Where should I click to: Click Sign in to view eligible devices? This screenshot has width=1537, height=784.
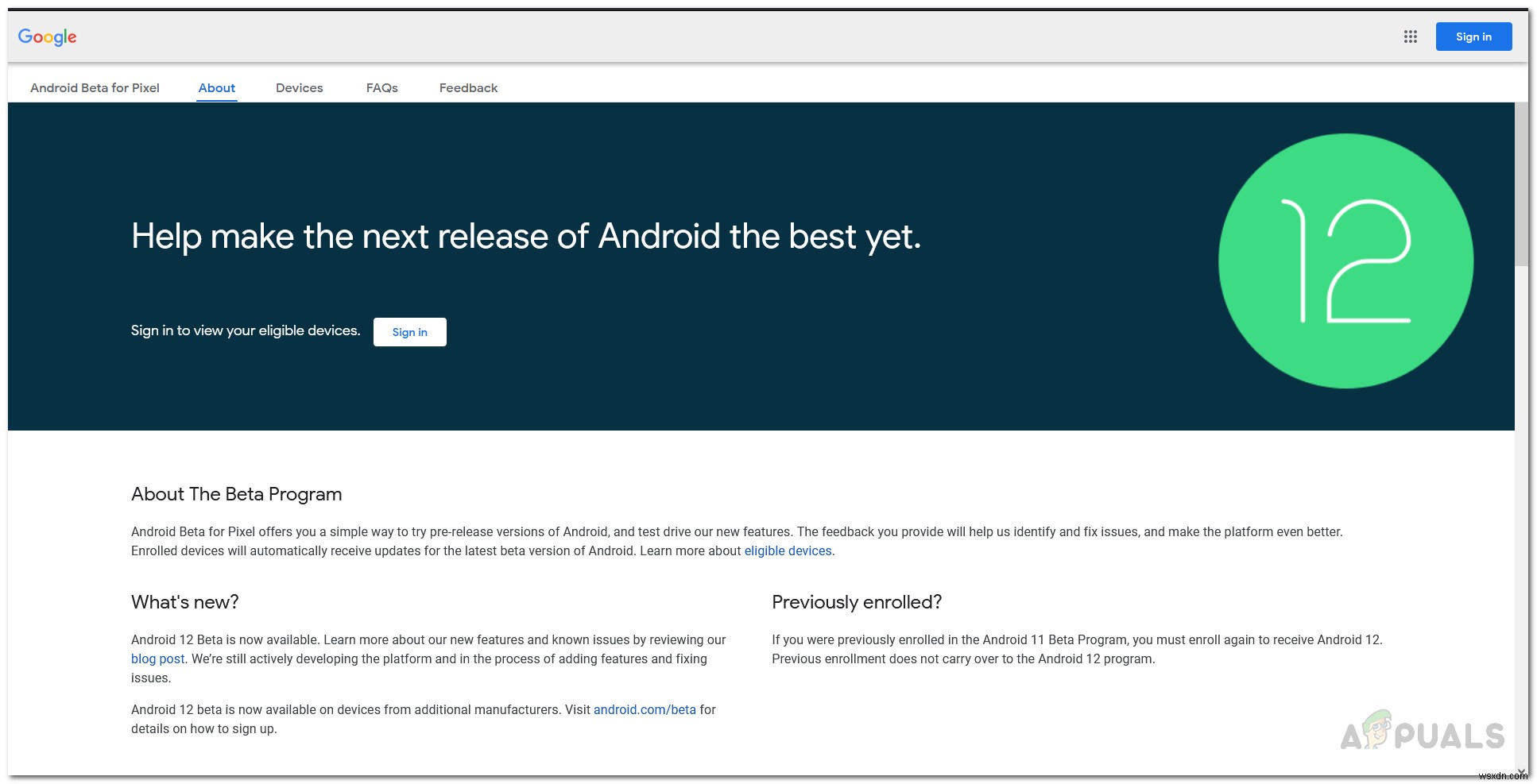tap(409, 332)
